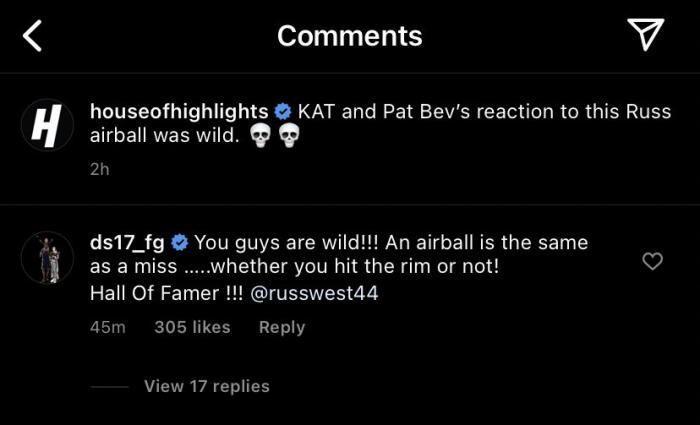The image size is (700, 425).
Task: Open the ds17_fg username link
Action: [128, 242]
